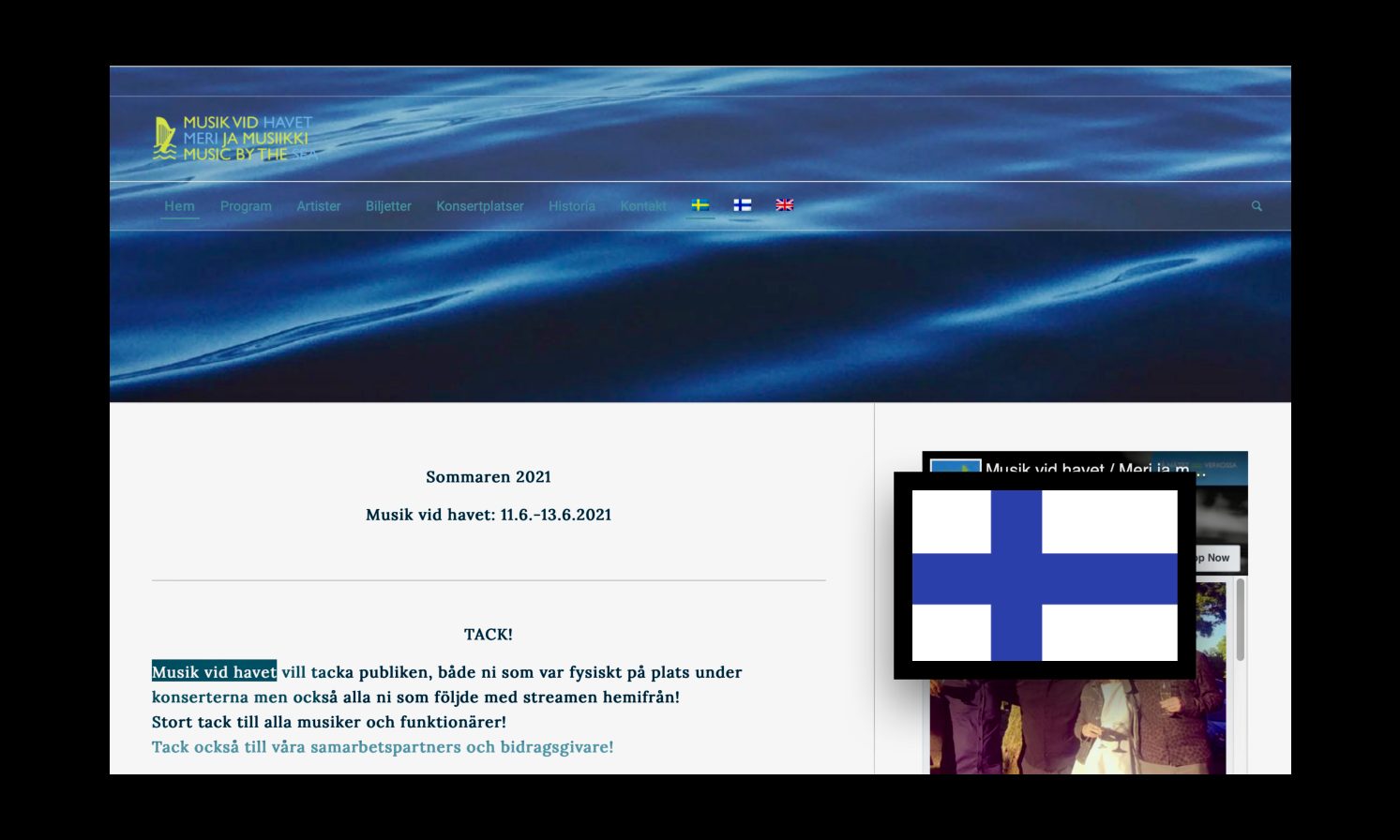
Task: Open the Biljetter menu item
Action: (388, 206)
